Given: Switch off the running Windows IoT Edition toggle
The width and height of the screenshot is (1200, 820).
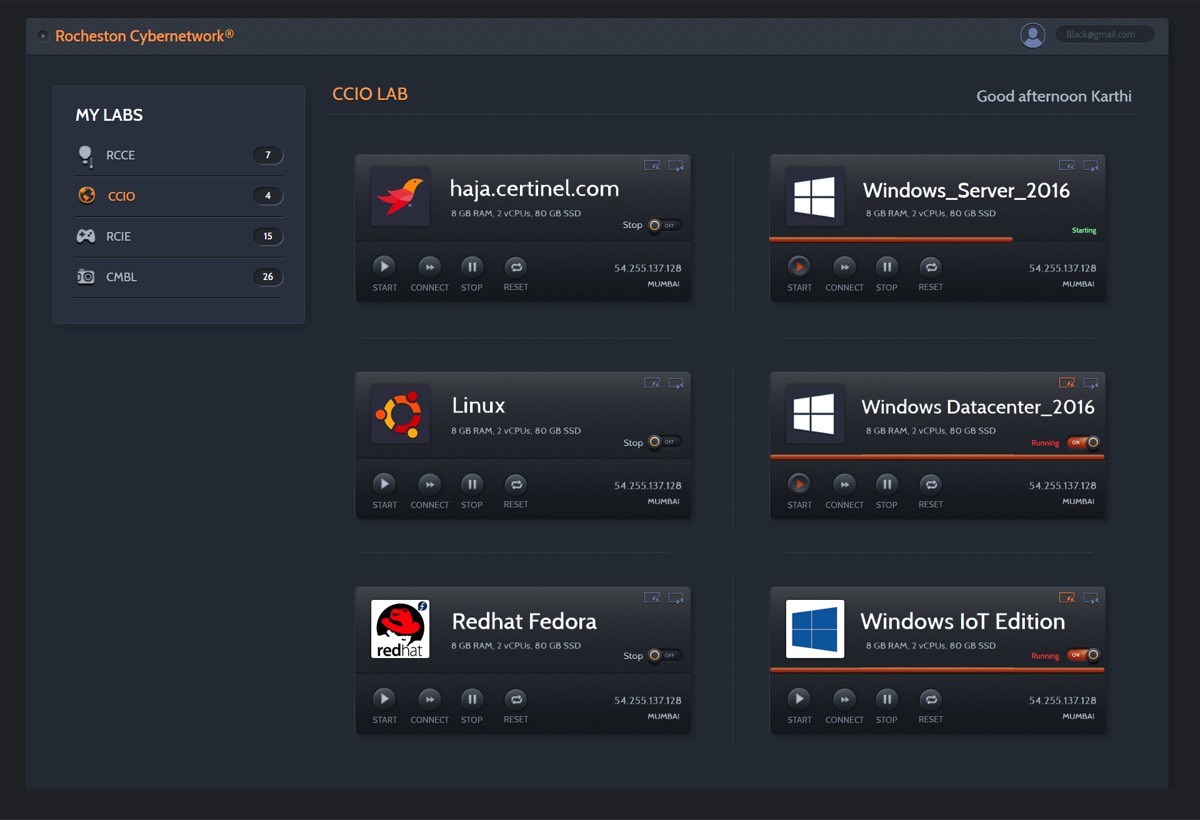Looking at the screenshot, I should click(x=1083, y=656).
